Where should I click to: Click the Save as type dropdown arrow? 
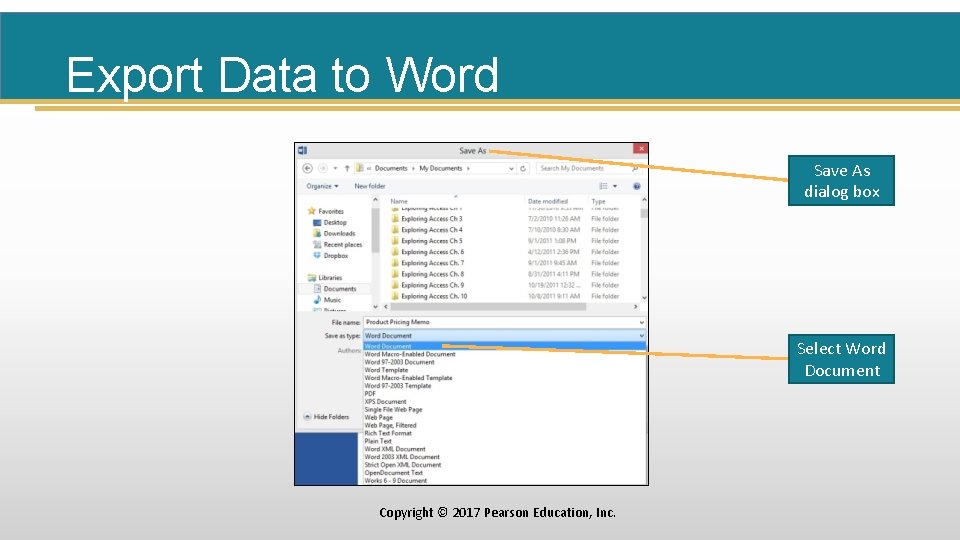click(641, 336)
